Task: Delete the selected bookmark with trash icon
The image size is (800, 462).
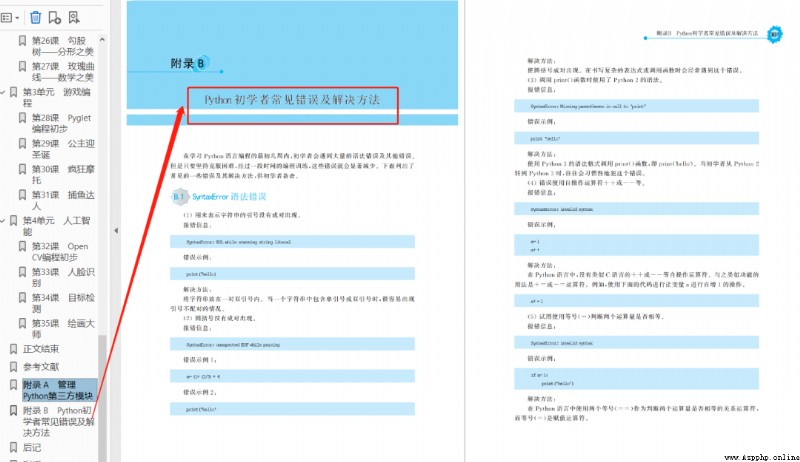Action: click(36, 17)
